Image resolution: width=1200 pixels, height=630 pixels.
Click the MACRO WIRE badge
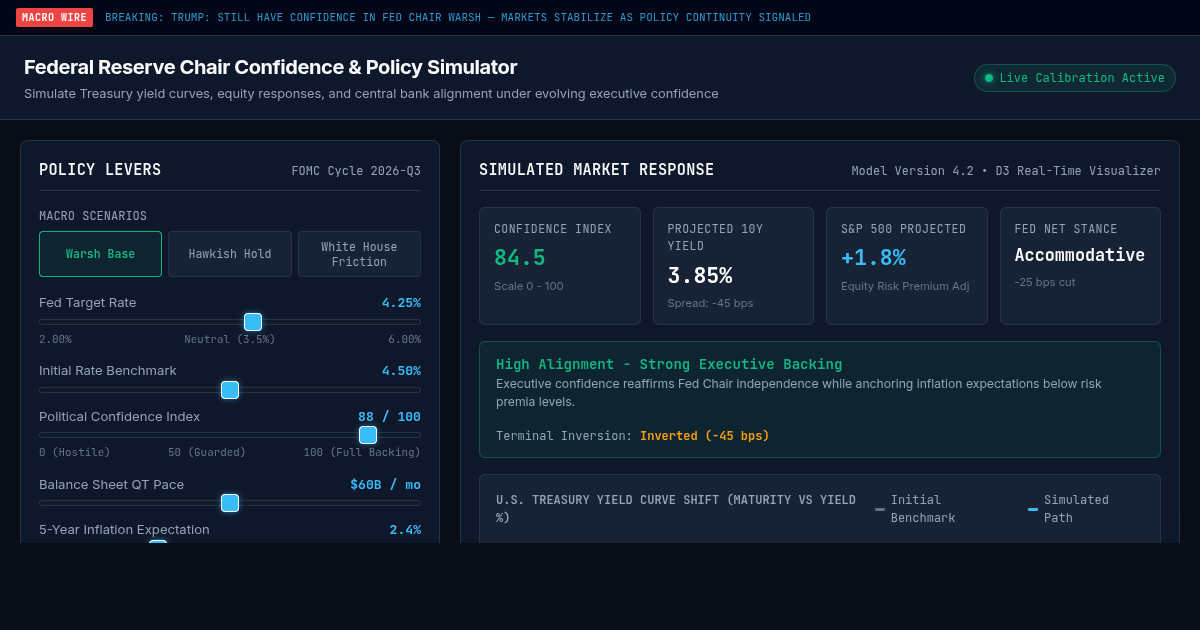click(x=54, y=17)
